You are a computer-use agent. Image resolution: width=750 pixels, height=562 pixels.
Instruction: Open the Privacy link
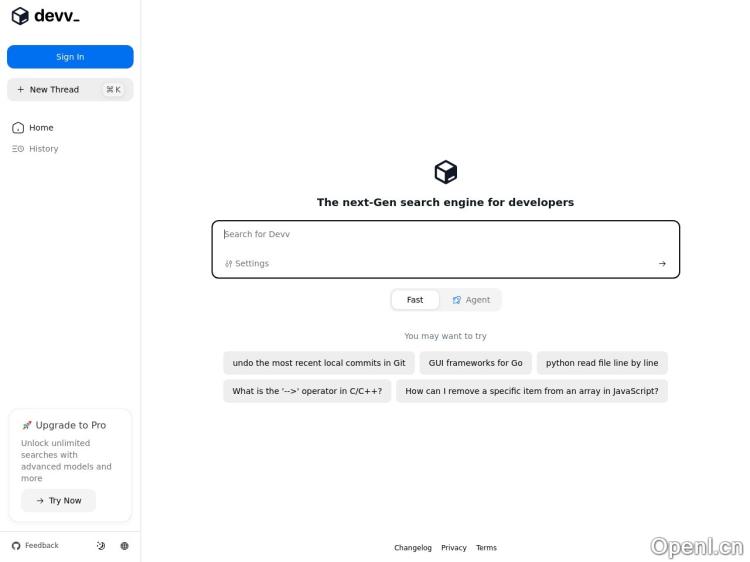[454, 548]
